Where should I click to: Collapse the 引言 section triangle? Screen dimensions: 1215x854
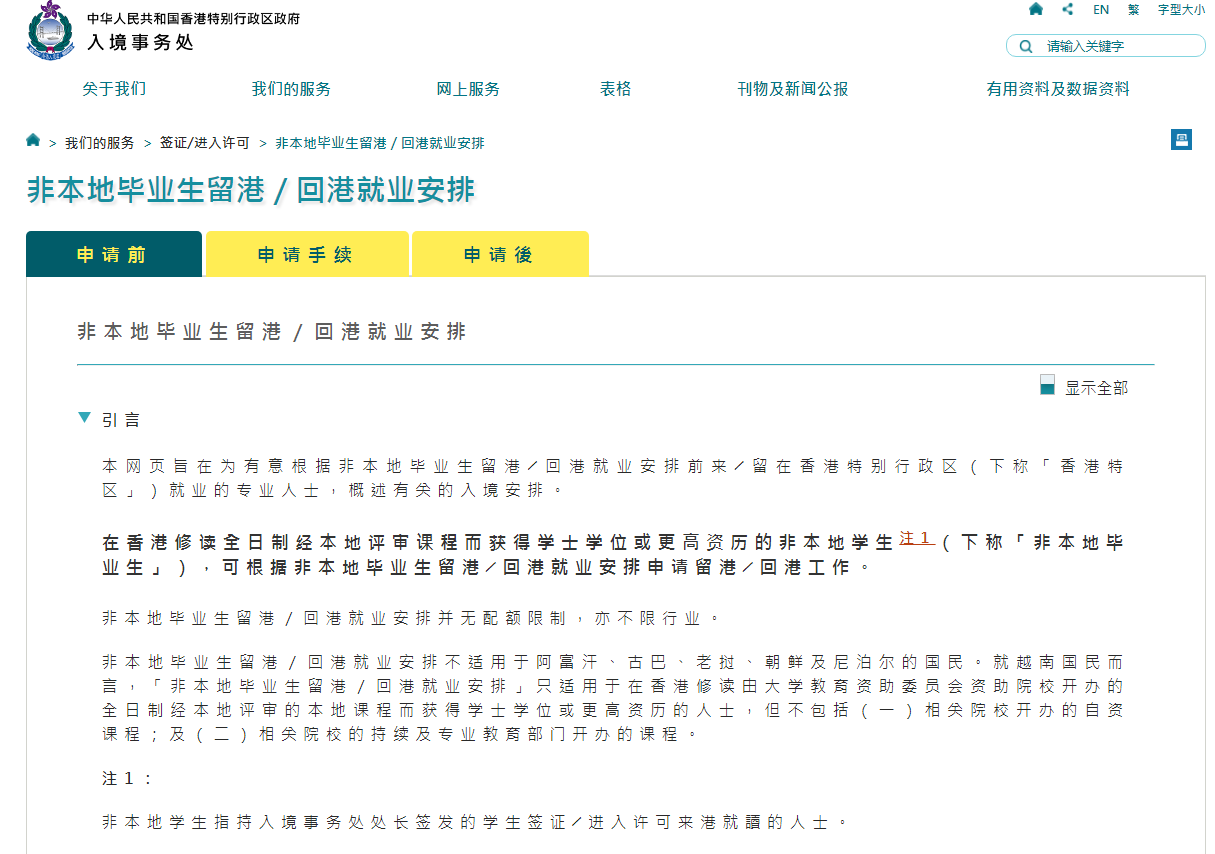pos(84,418)
